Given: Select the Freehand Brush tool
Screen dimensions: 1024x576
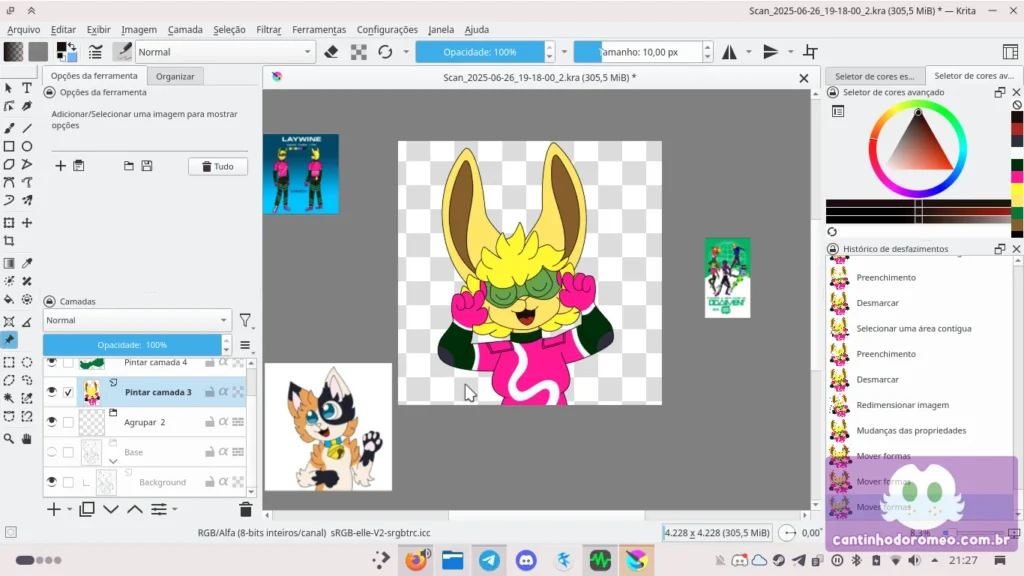Looking at the screenshot, I should pos(9,128).
